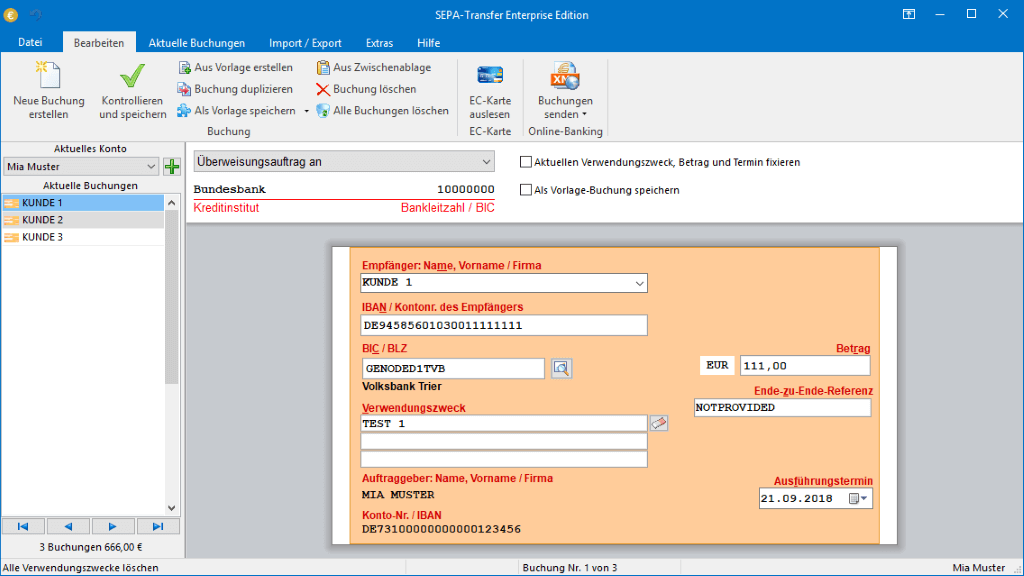
Task: Click the Neue Buchung erstellen icon
Action: (x=48, y=77)
